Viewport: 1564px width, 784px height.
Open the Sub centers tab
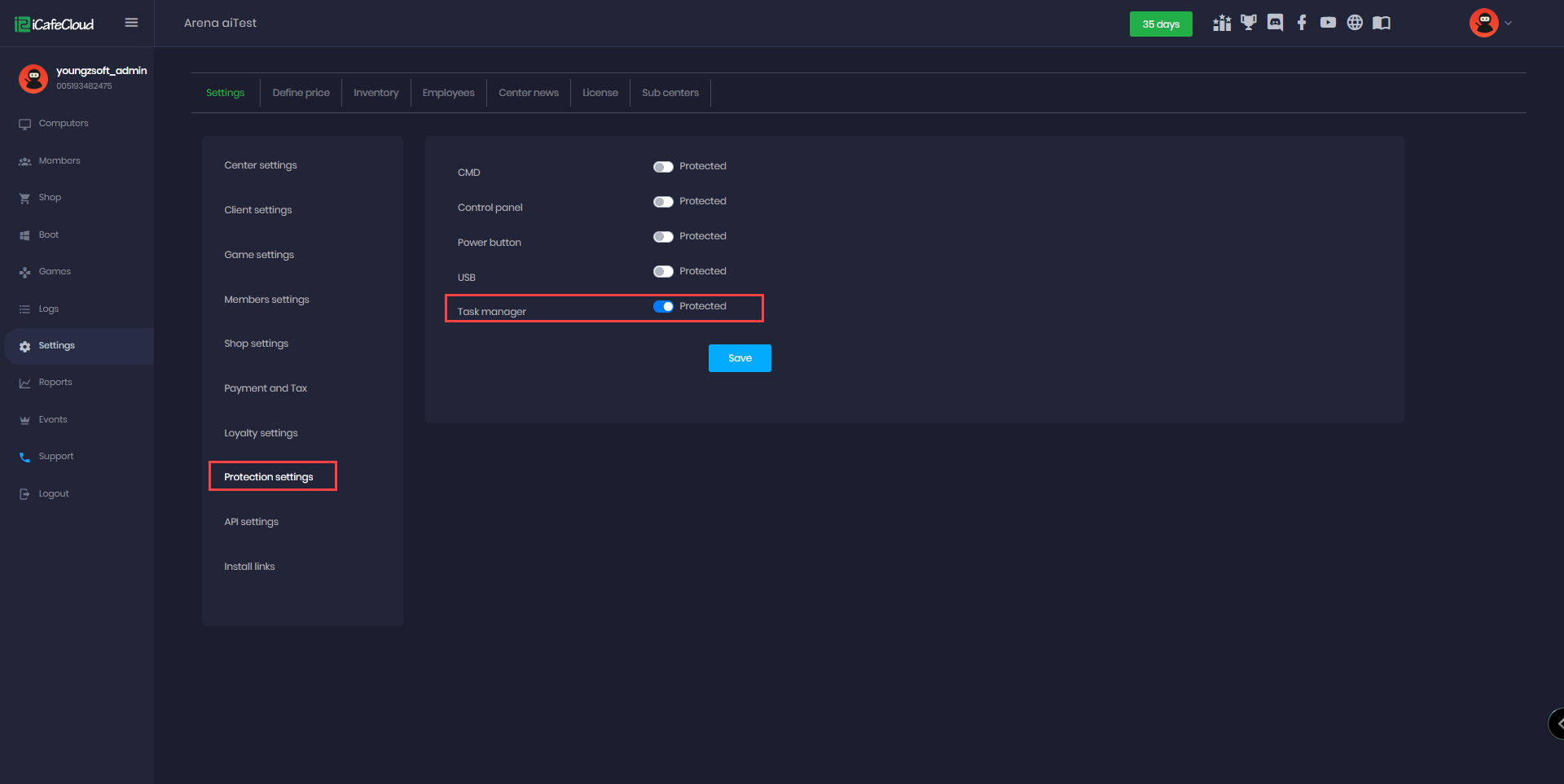[x=670, y=93]
